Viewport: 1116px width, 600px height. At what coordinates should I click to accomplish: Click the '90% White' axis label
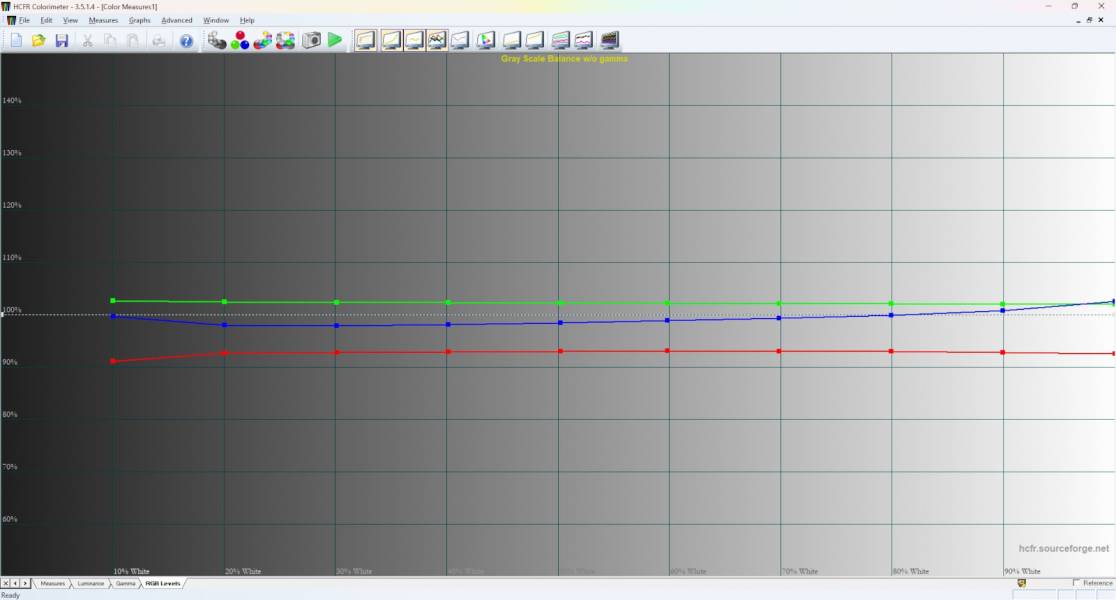coord(1022,571)
